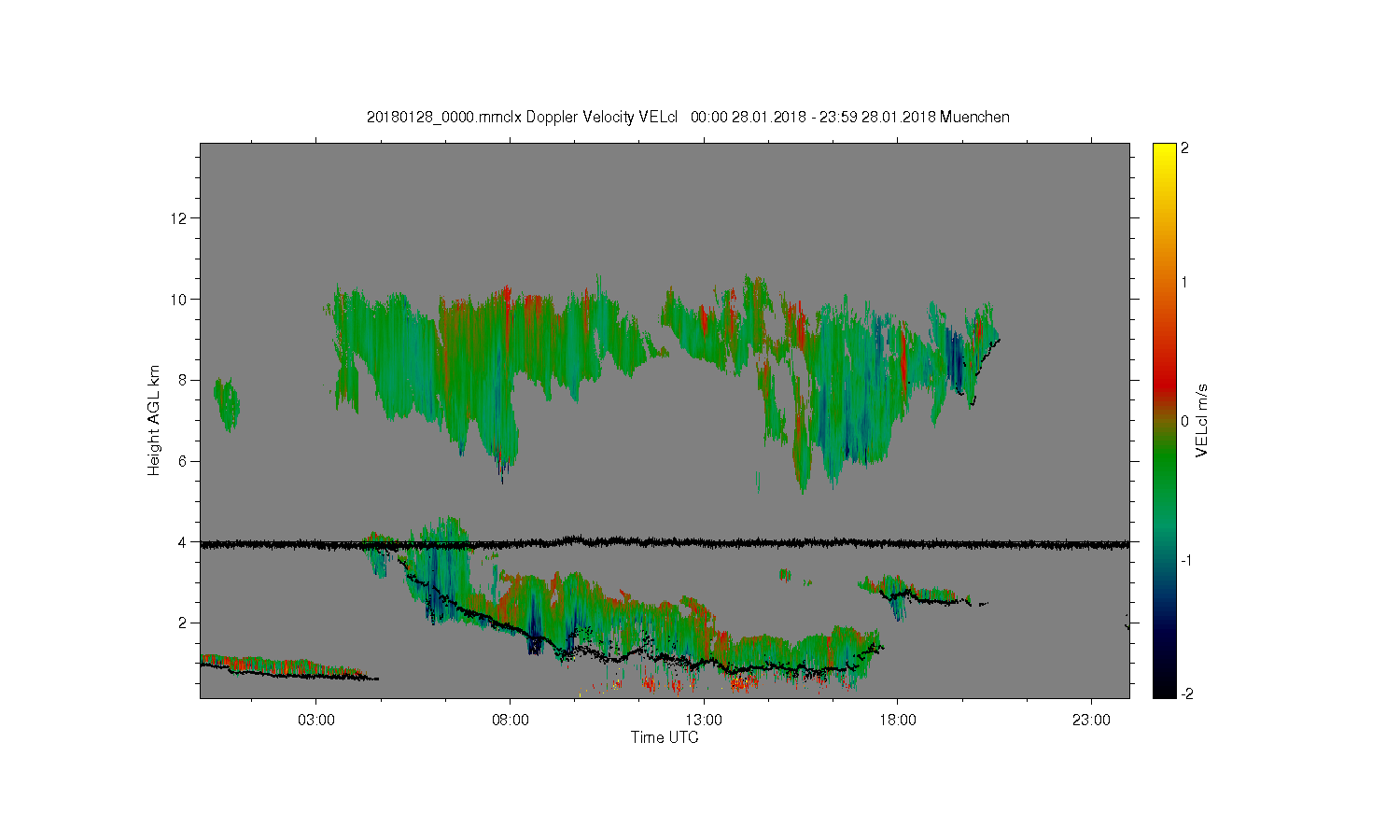Click the -2 label on the colorbar

pyautogui.click(x=1187, y=693)
